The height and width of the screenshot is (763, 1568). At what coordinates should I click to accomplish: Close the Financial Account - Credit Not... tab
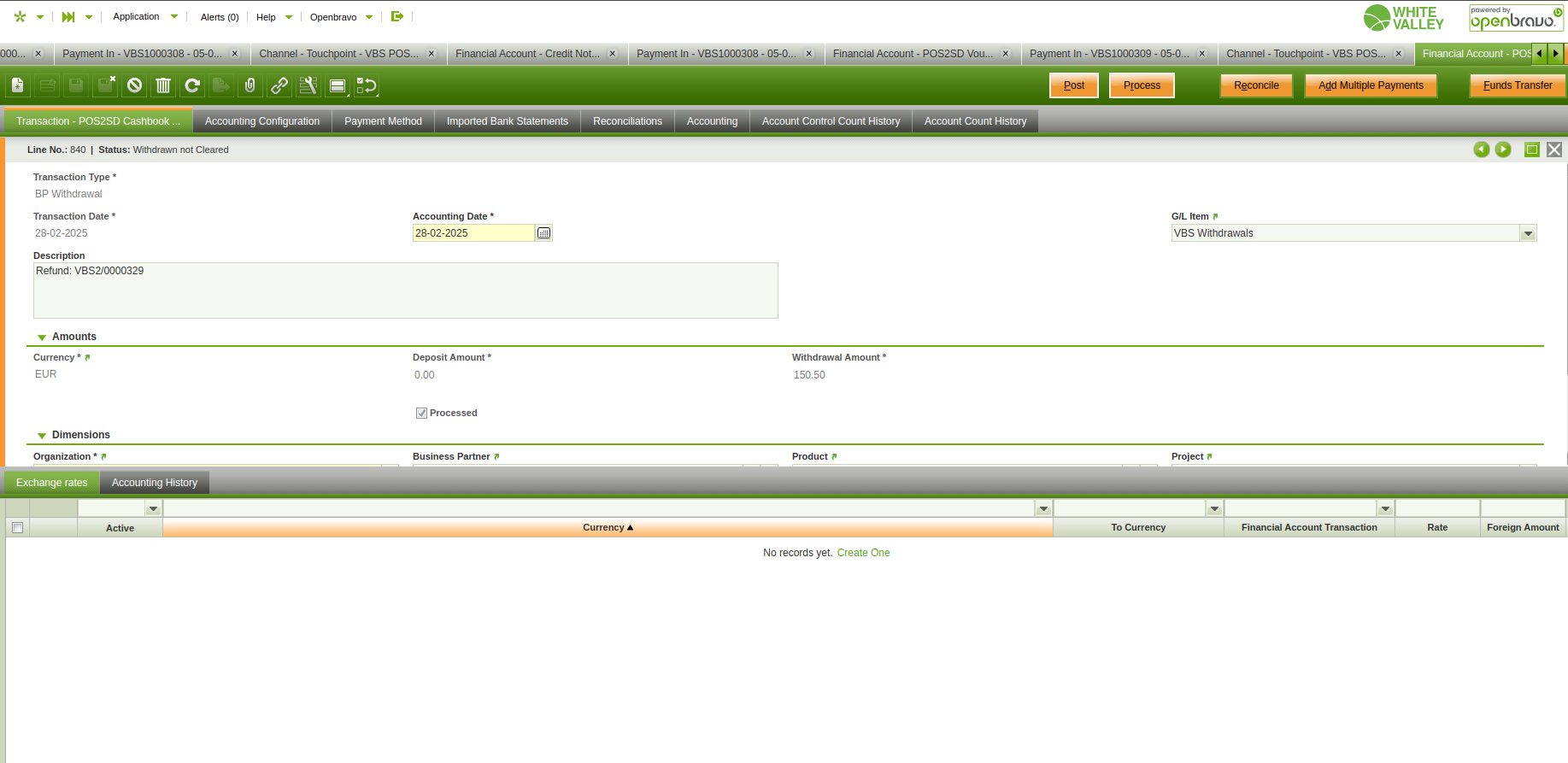tap(613, 54)
